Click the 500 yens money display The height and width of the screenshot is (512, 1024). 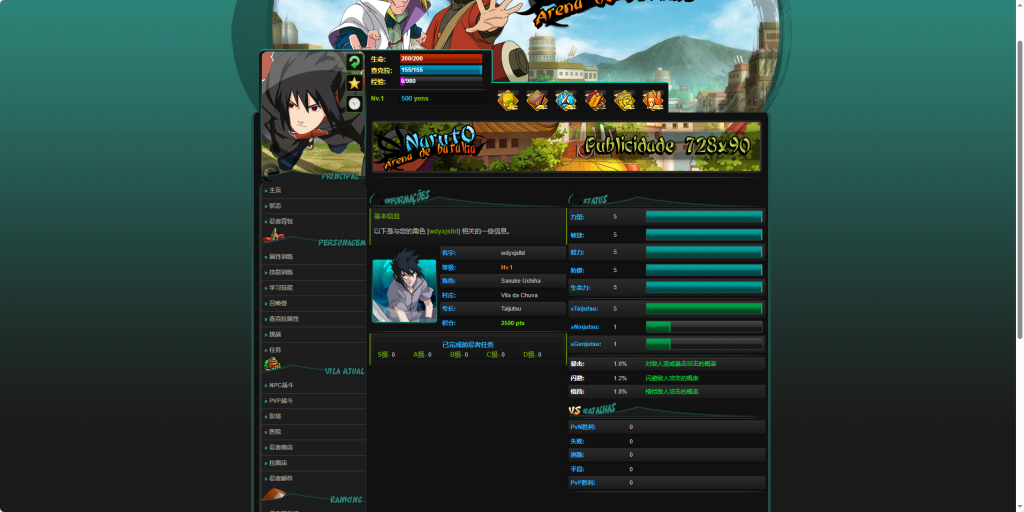coord(415,99)
